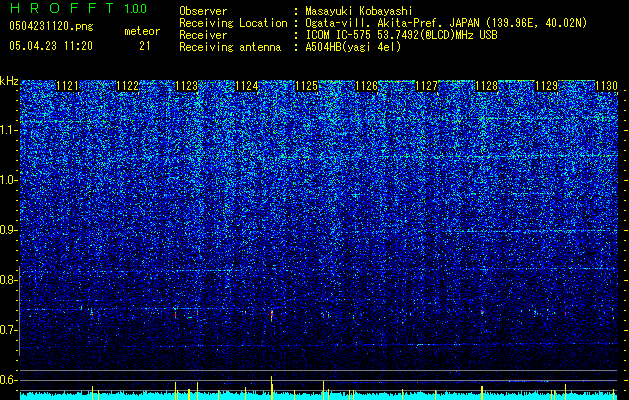Click the Ogata-vill. Akita-Pref. JAPAN location text
This screenshot has width=629, height=400.
pyautogui.click(x=446, y=23)
